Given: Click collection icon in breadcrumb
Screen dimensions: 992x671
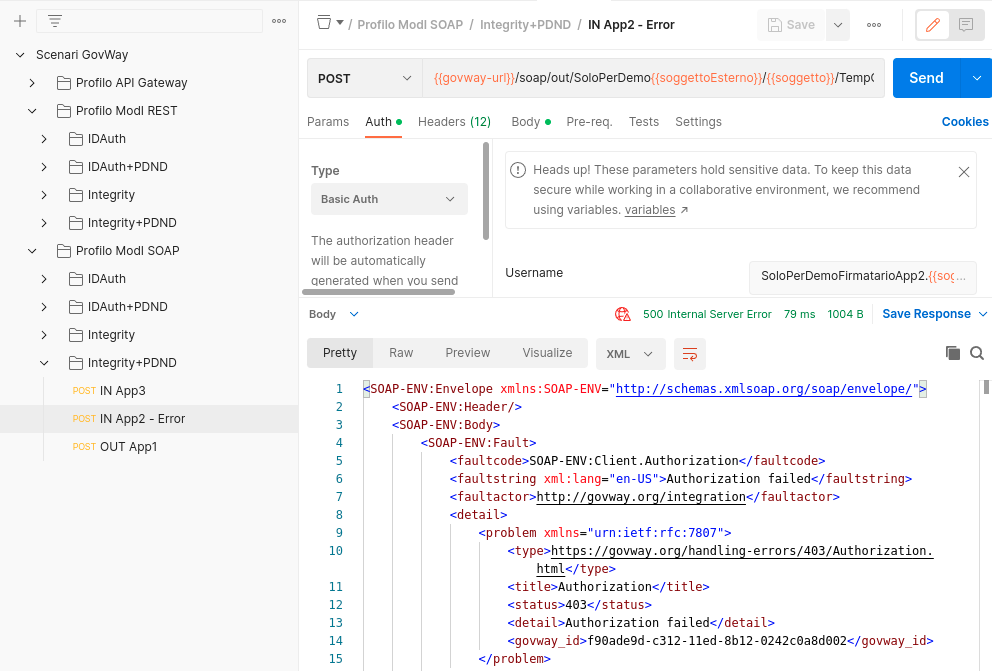Looking at the screenshot, I should (x=324, y=23).
